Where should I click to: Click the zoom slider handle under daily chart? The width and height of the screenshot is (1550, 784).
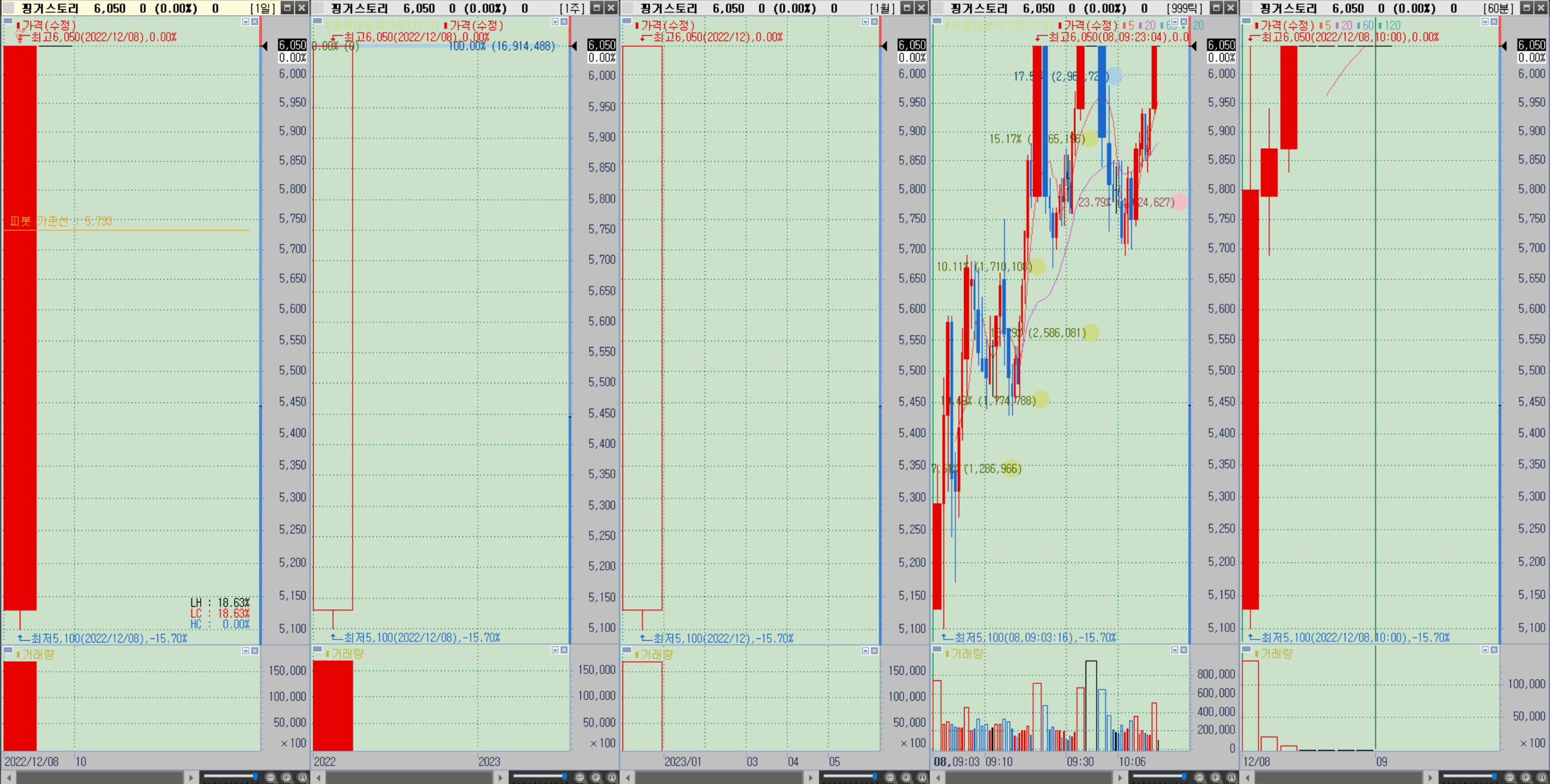tap(254, 776)
